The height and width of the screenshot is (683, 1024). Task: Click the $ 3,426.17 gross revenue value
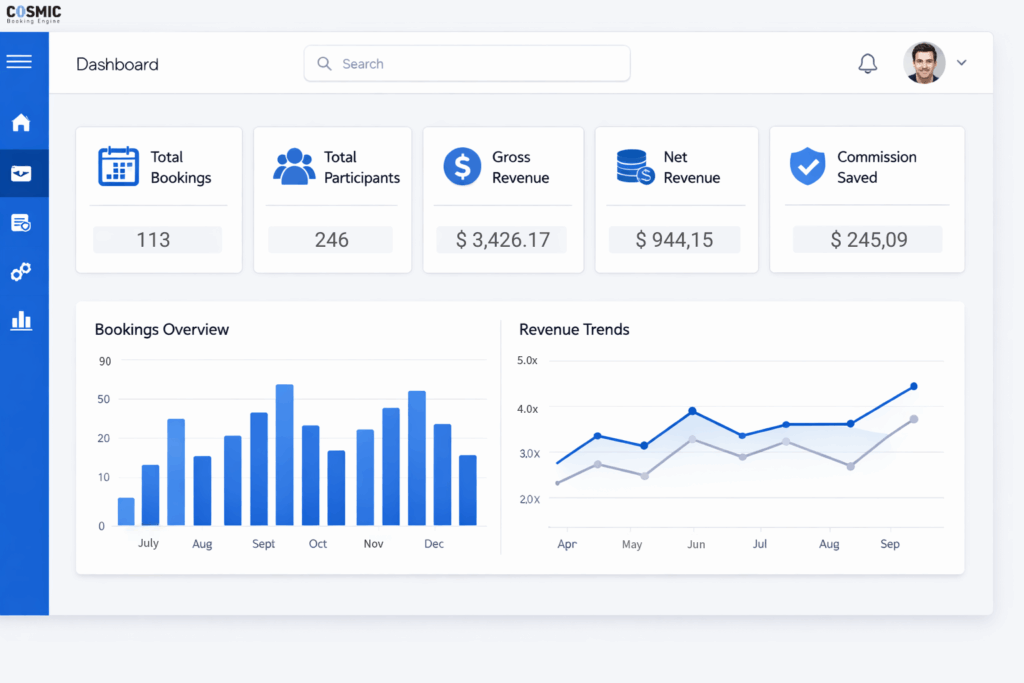[x=502, y=240]
